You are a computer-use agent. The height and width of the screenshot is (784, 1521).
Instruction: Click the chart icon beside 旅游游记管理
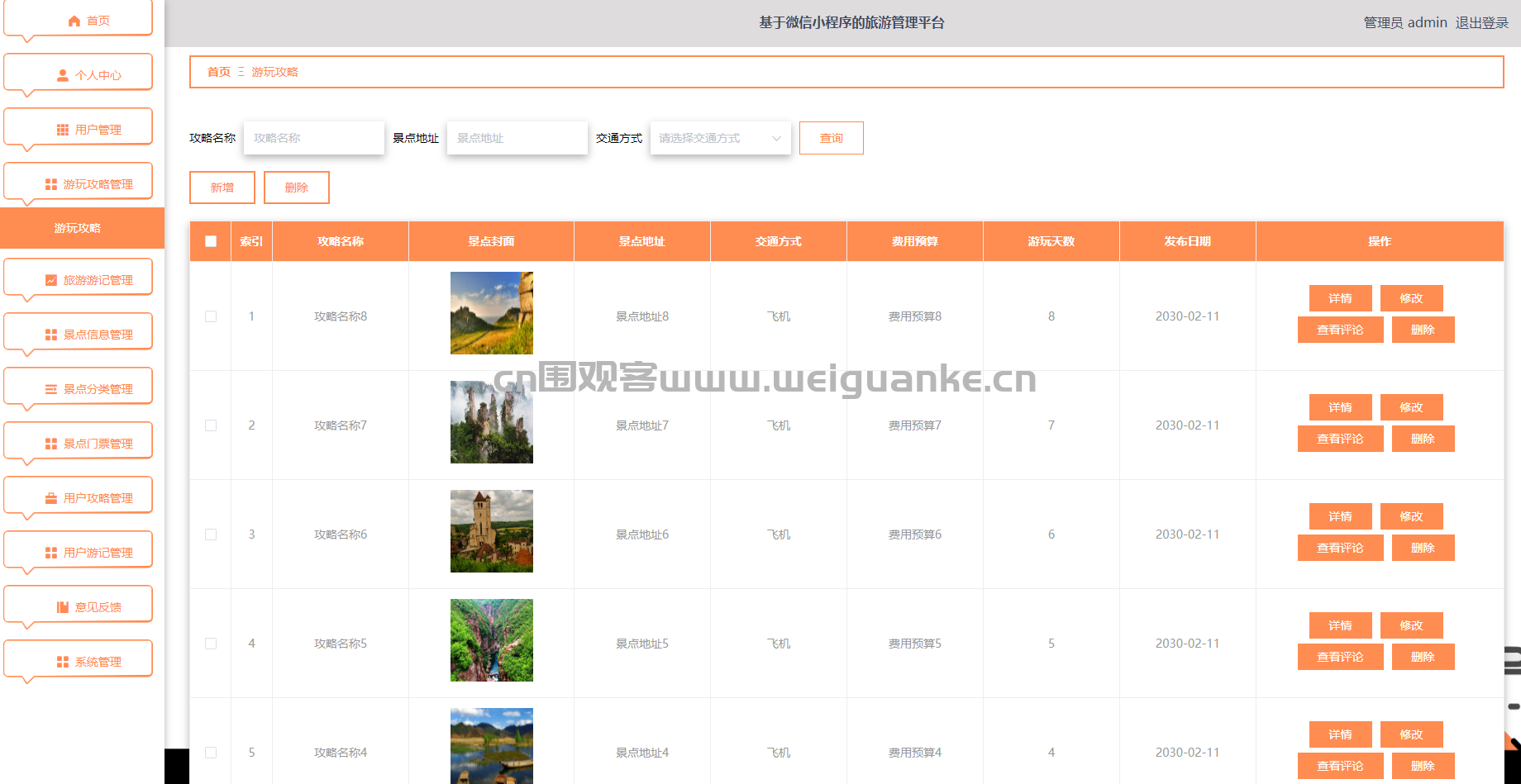51,280
